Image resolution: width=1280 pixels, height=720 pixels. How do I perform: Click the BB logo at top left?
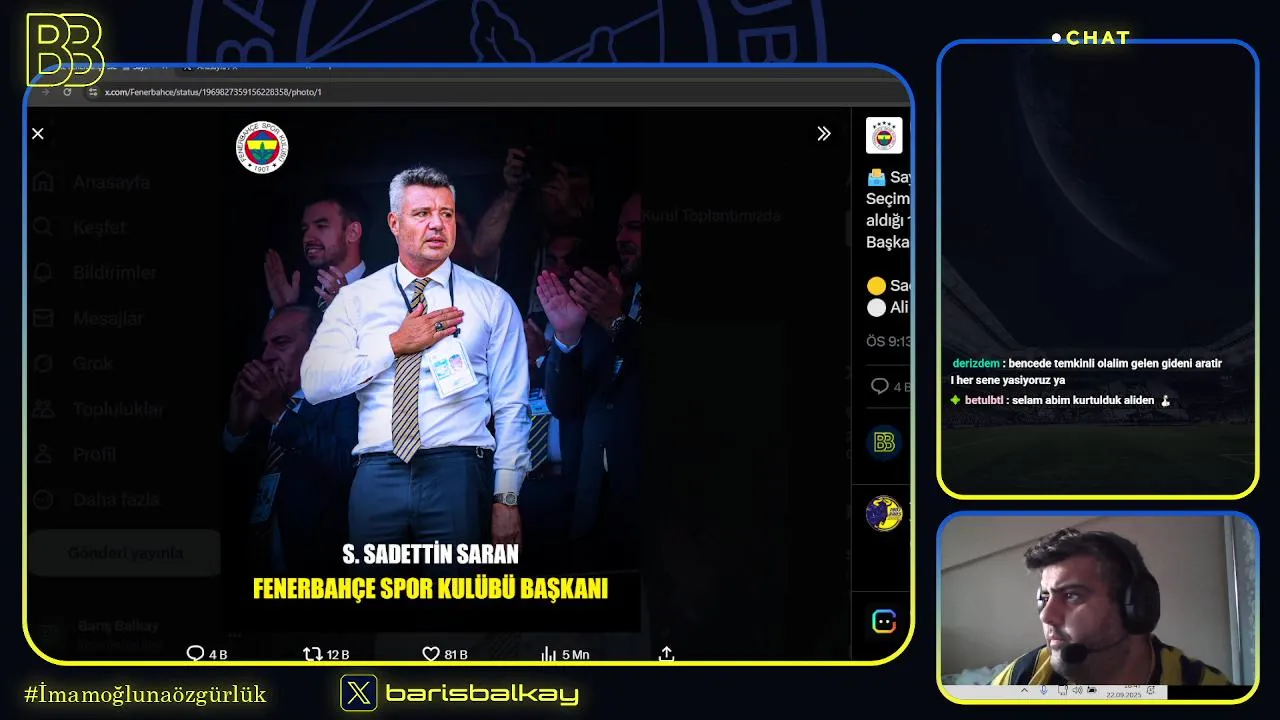click(64, 49)
